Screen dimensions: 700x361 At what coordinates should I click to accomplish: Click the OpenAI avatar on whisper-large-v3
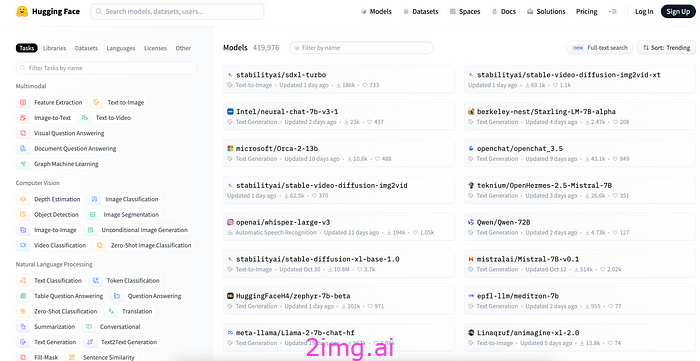pos(230,222)
